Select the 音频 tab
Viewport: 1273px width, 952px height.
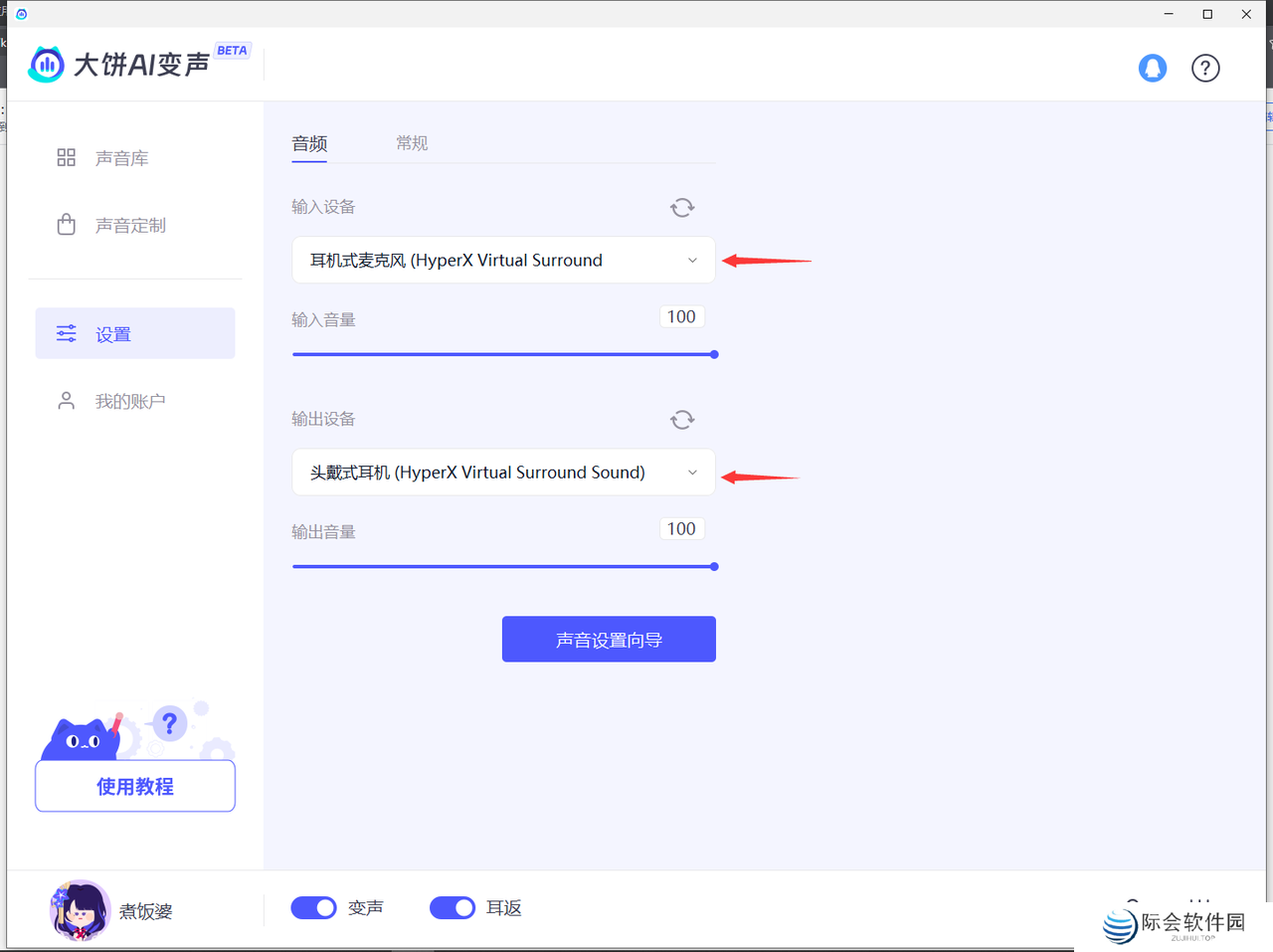309,143
